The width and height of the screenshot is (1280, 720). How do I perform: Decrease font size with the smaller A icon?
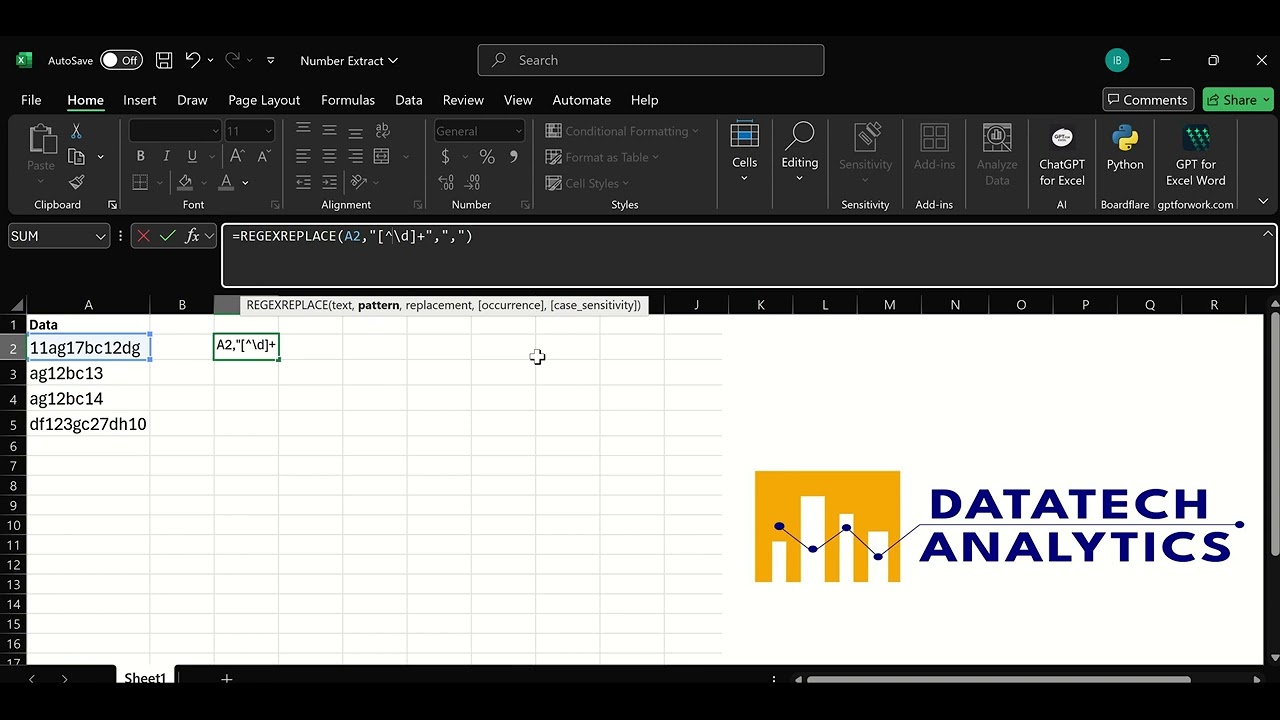263,157
